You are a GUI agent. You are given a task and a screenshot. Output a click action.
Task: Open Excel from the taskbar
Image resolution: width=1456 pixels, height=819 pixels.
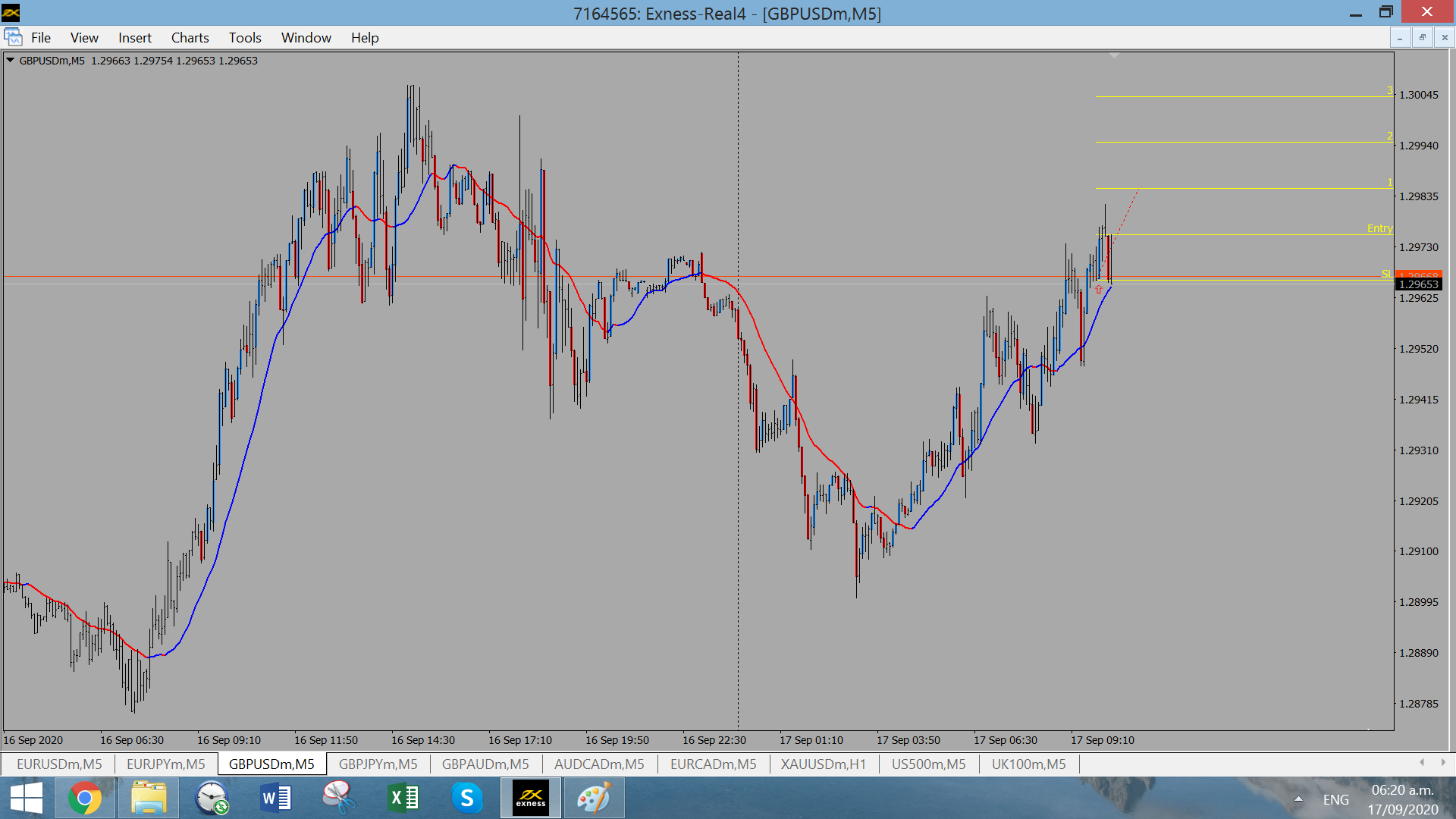pyautogui.click(x=403, y=798)
